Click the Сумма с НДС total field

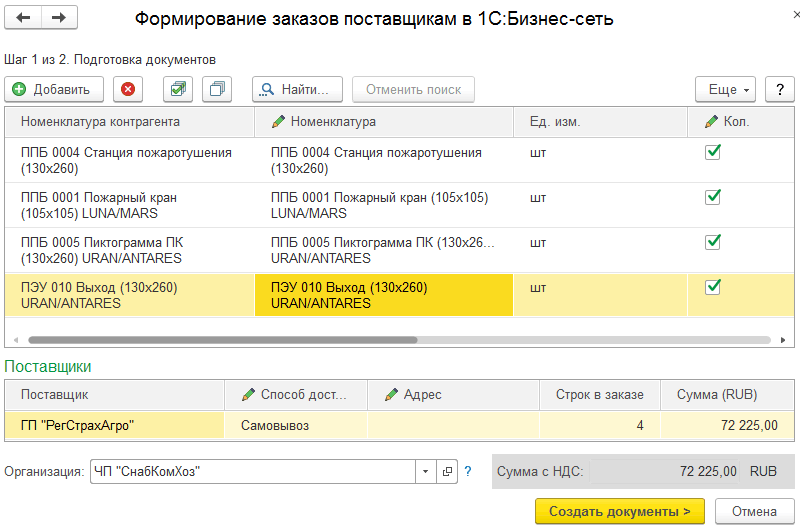pyautogui.click(x=666, y=471)
